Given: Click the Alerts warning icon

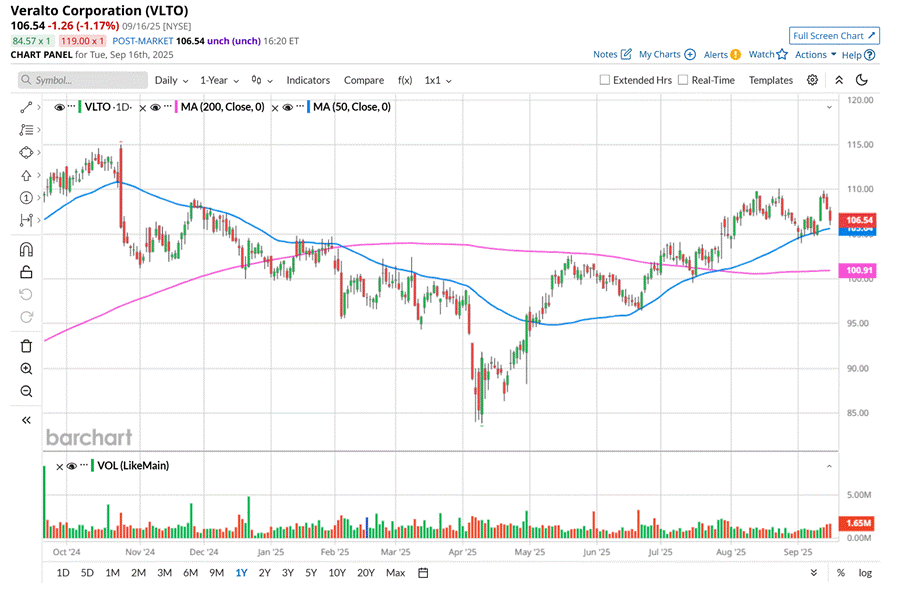Looking at the screenshot, I should tap(736, 55).
